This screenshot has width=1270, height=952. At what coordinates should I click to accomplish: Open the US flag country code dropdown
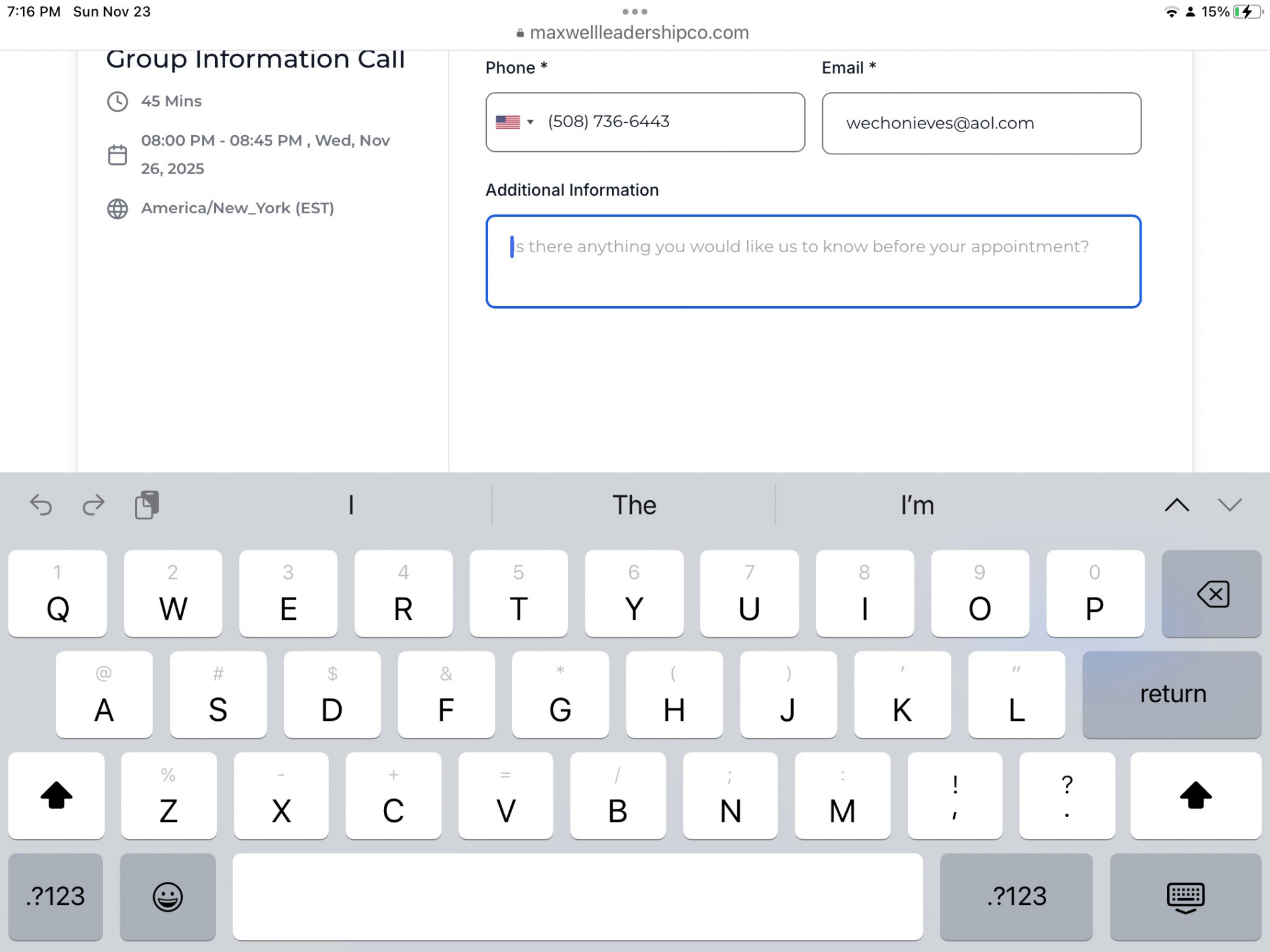(x=515, y=122)
